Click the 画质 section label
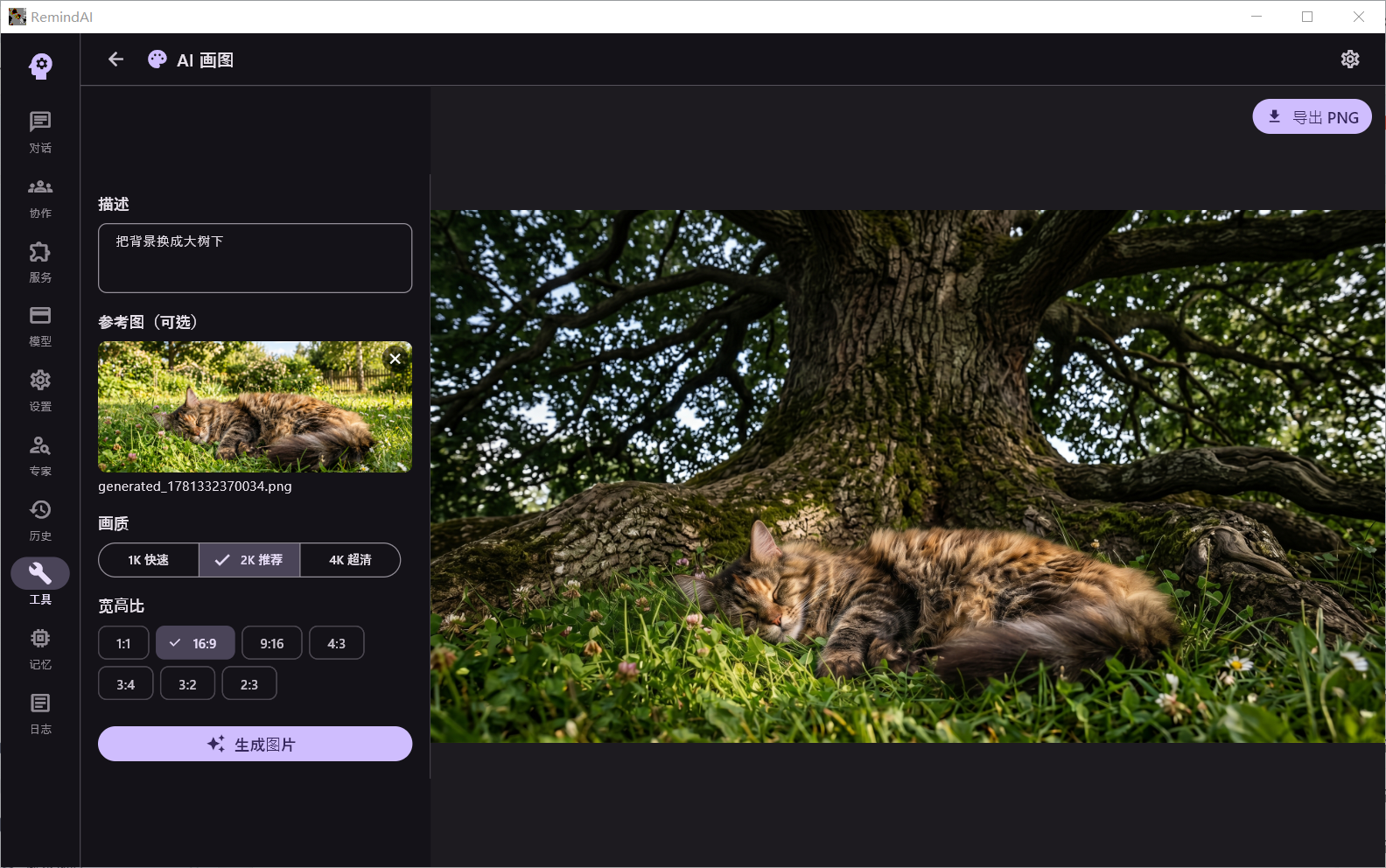Screen dimensions: 1386x868 click(x=114, y=523)
